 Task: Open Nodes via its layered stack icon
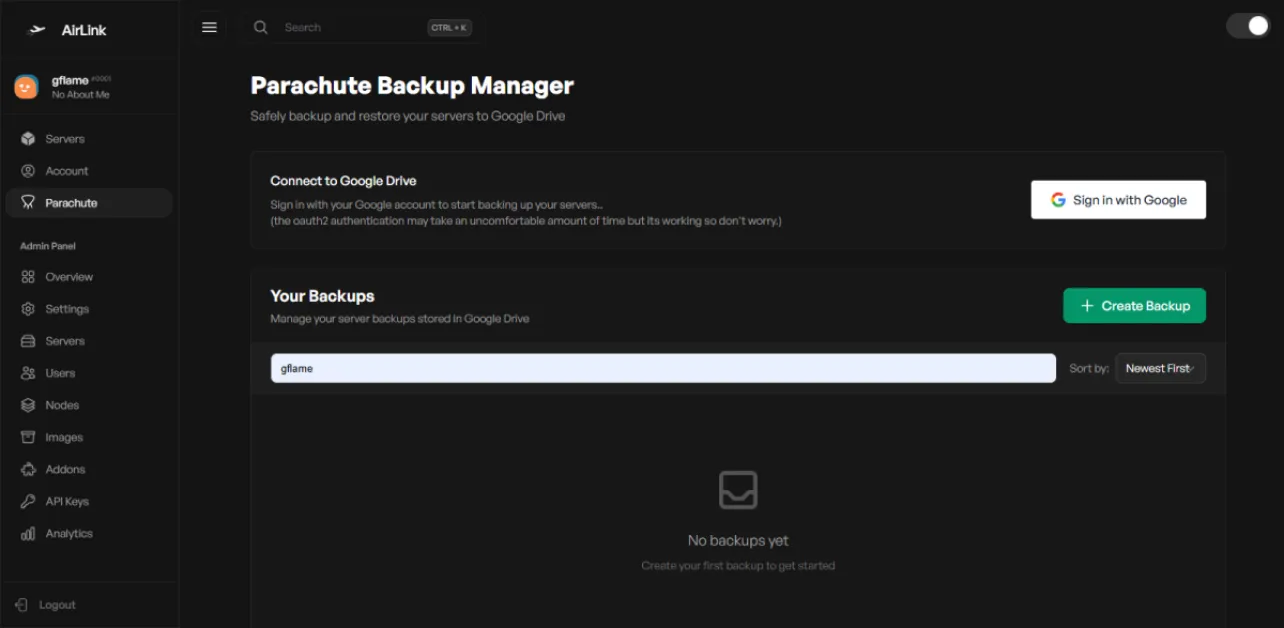pyautogui.click(x=28, y=405)
